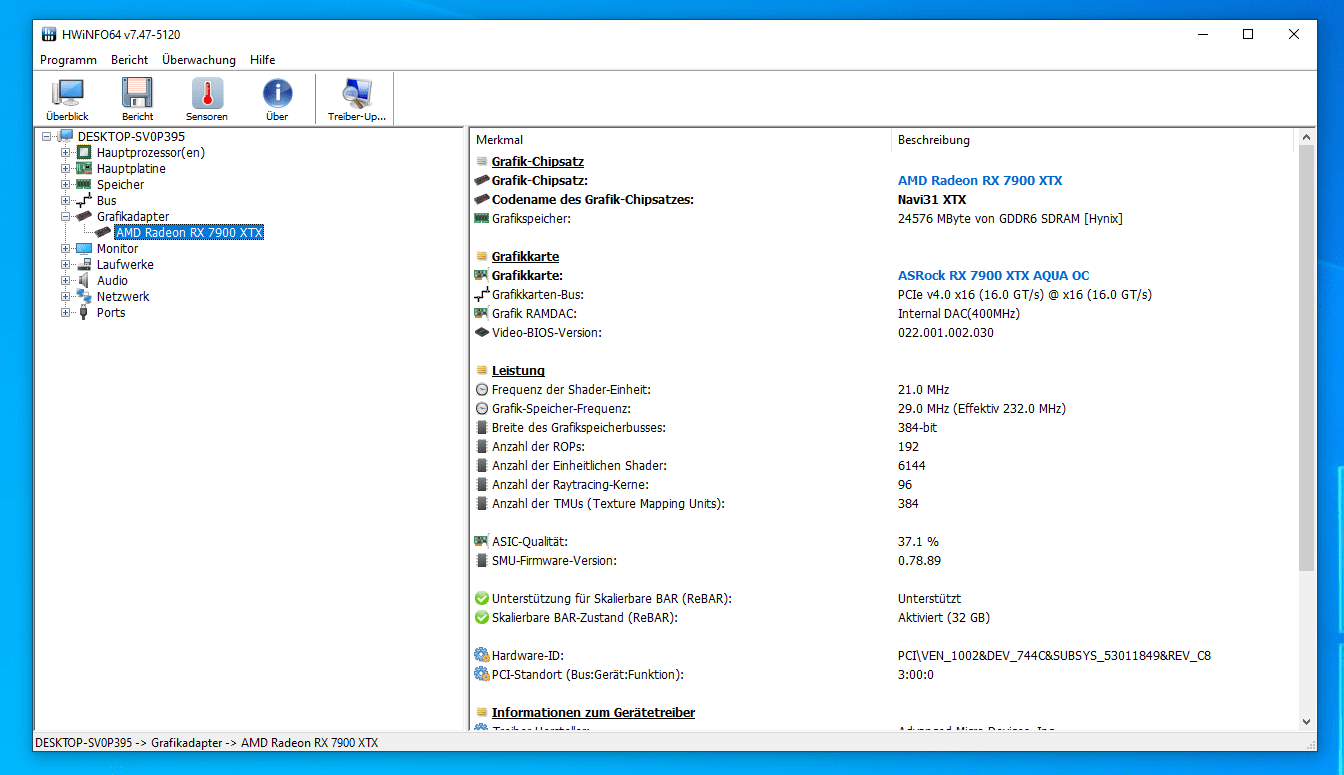Select AMD Radeon RX 7900 XTX tree item
Screen dimensions: 1344x775
pos(189,233)
